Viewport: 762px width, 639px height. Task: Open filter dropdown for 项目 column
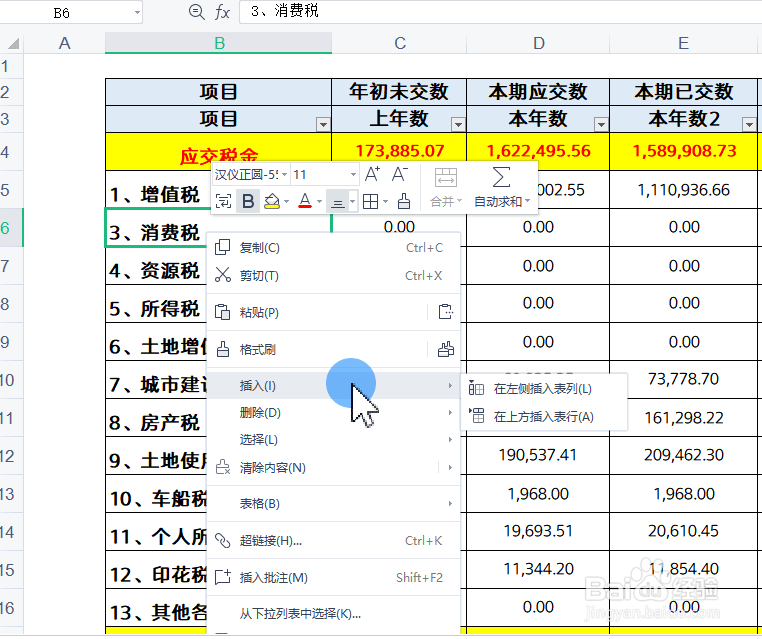(323, 125)
